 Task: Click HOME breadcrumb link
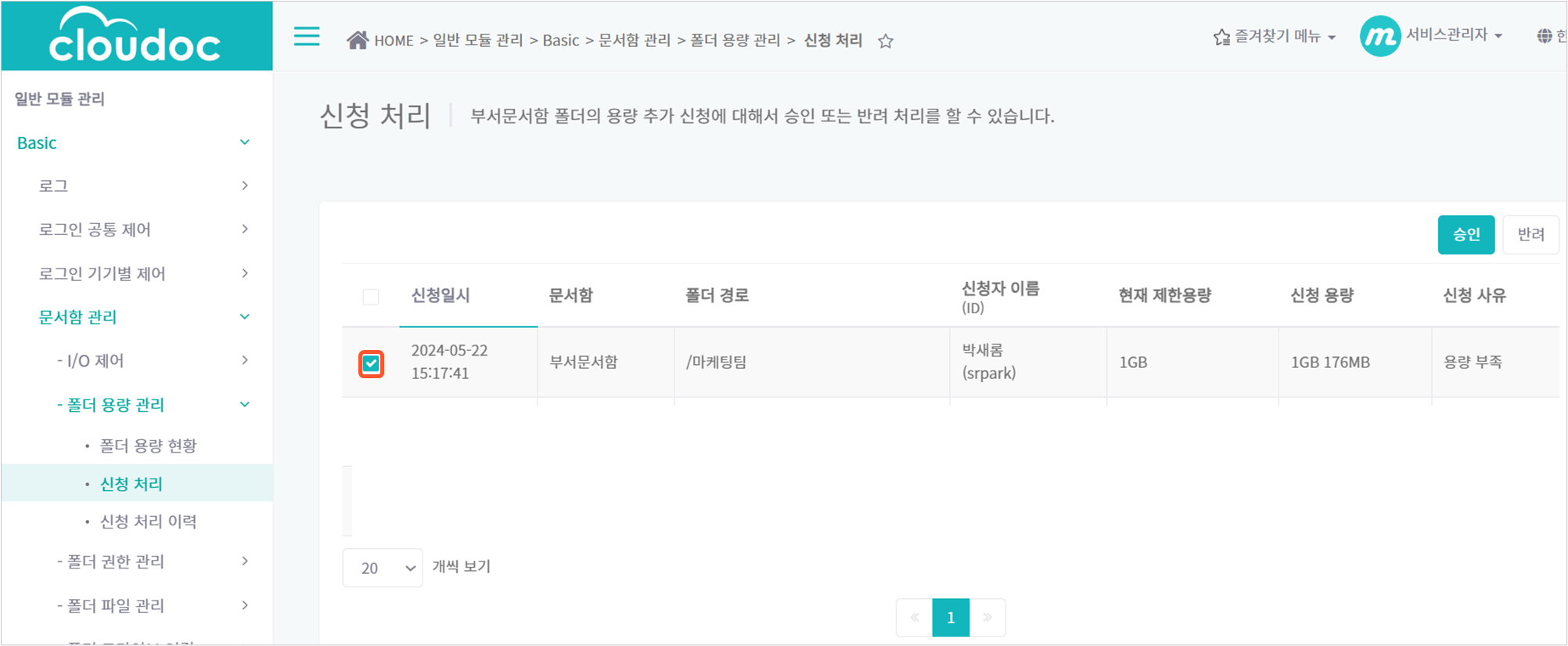pyautogui.click(x=394, y=41)
